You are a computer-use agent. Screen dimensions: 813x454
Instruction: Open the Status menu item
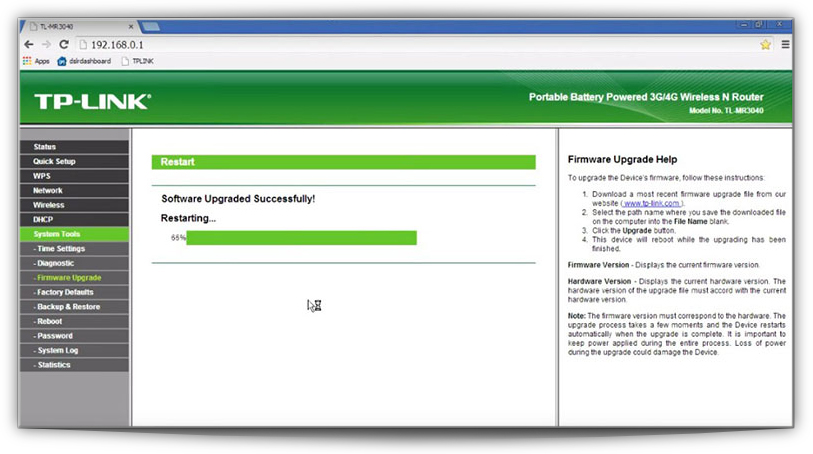[x=45, y=147]
